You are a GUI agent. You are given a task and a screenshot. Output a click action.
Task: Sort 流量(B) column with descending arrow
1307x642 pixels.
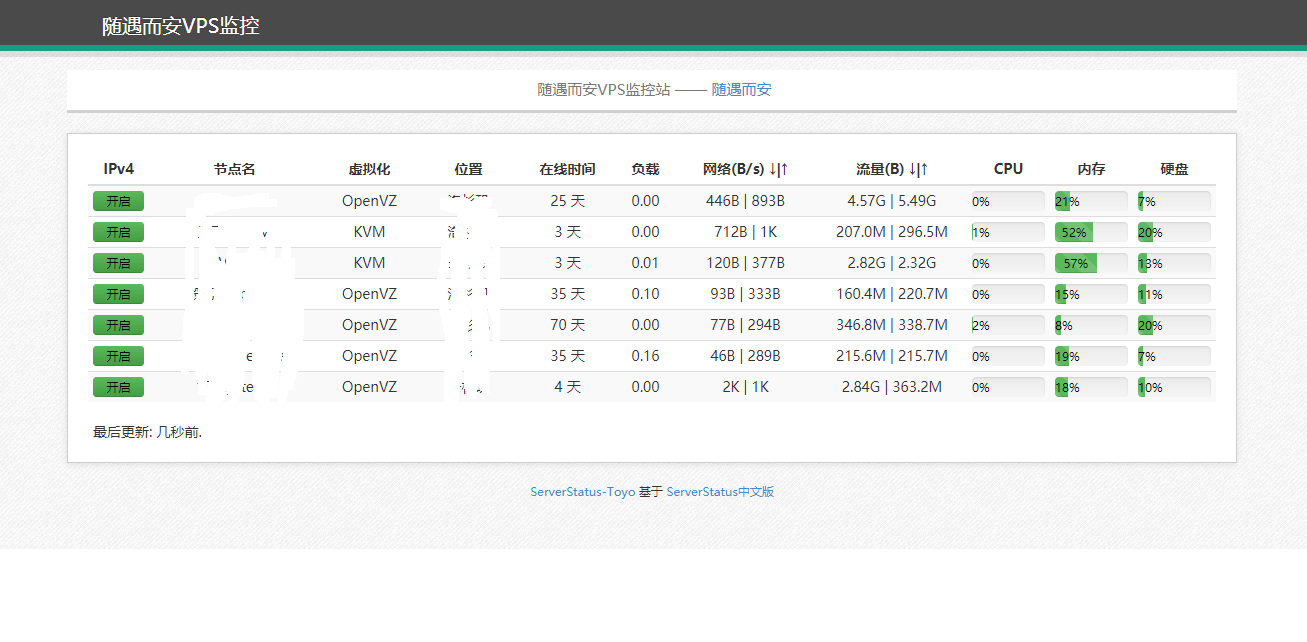pos(910,168)
